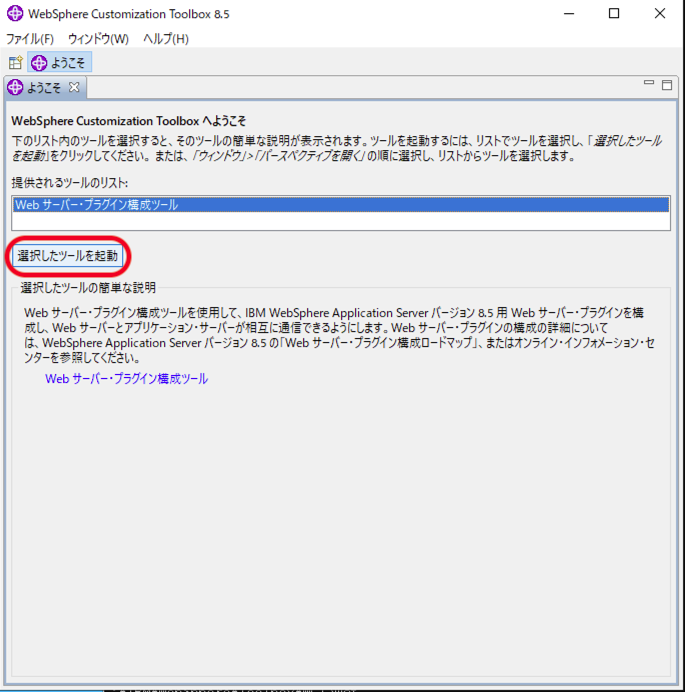This screenshot has height=692, width=685.
Task: Open the ファイル(F) menu
Action: pyautogui.click(x=30, y=39)
